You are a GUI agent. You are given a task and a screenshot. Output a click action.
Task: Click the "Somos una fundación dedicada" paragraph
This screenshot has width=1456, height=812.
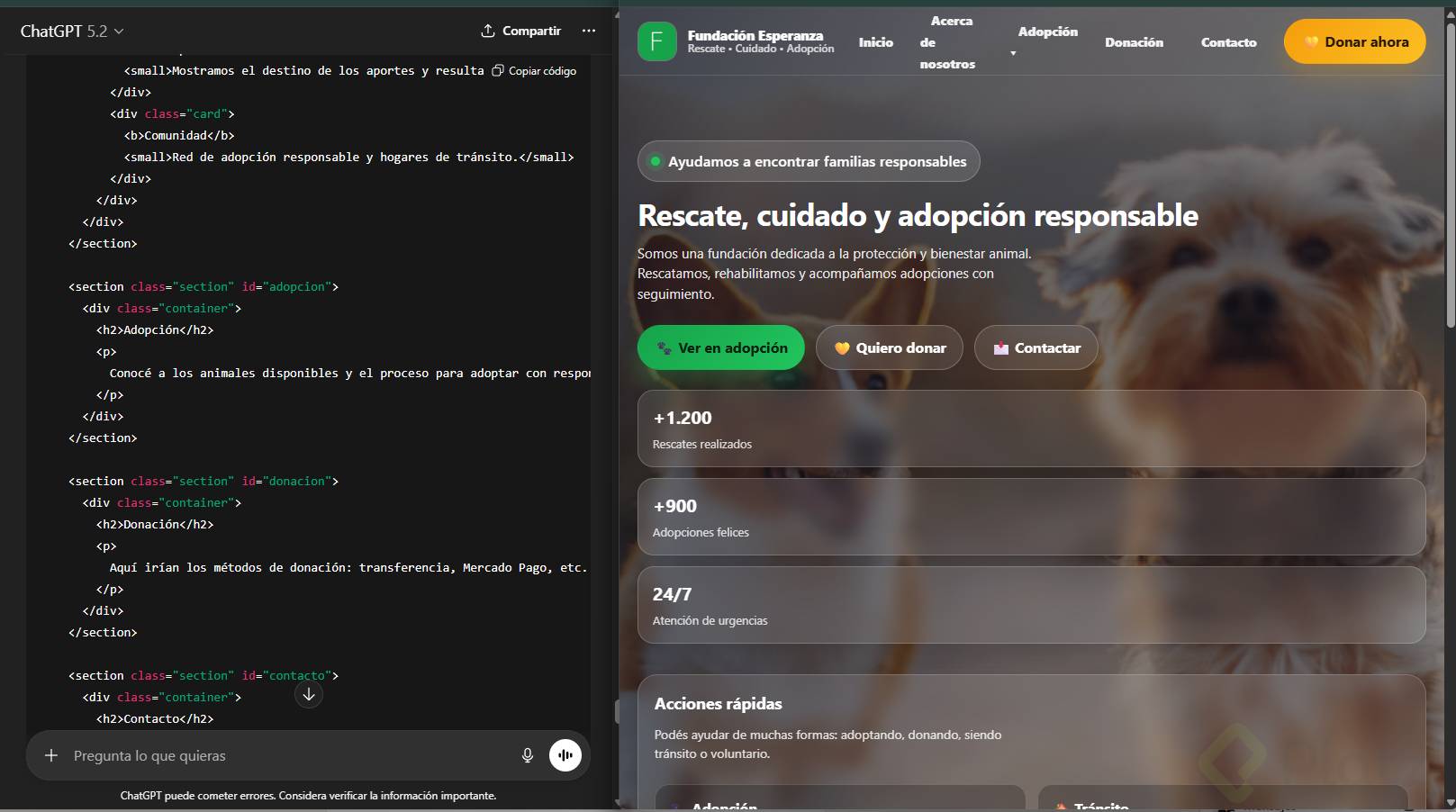point(835,274)
